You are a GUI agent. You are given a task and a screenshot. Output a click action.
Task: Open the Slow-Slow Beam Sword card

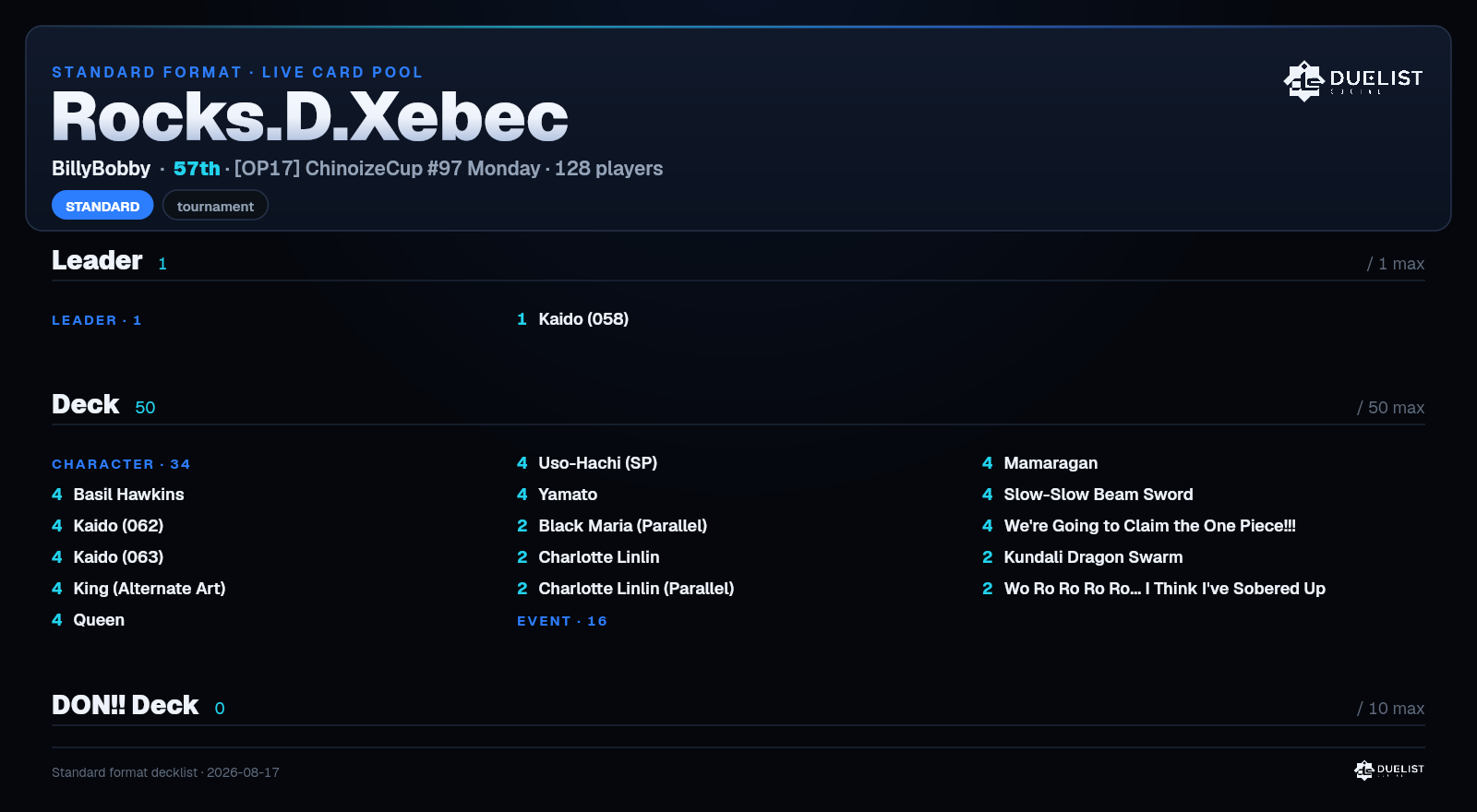1087,495
